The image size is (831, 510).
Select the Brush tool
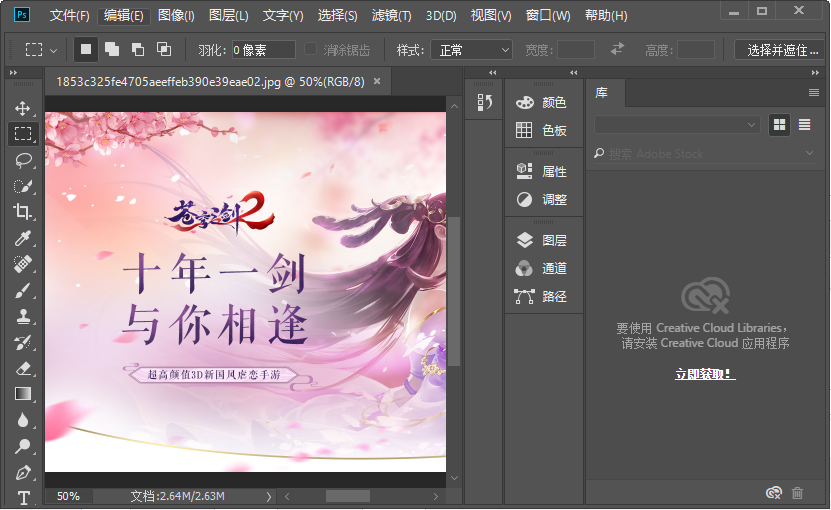(23, 290)
